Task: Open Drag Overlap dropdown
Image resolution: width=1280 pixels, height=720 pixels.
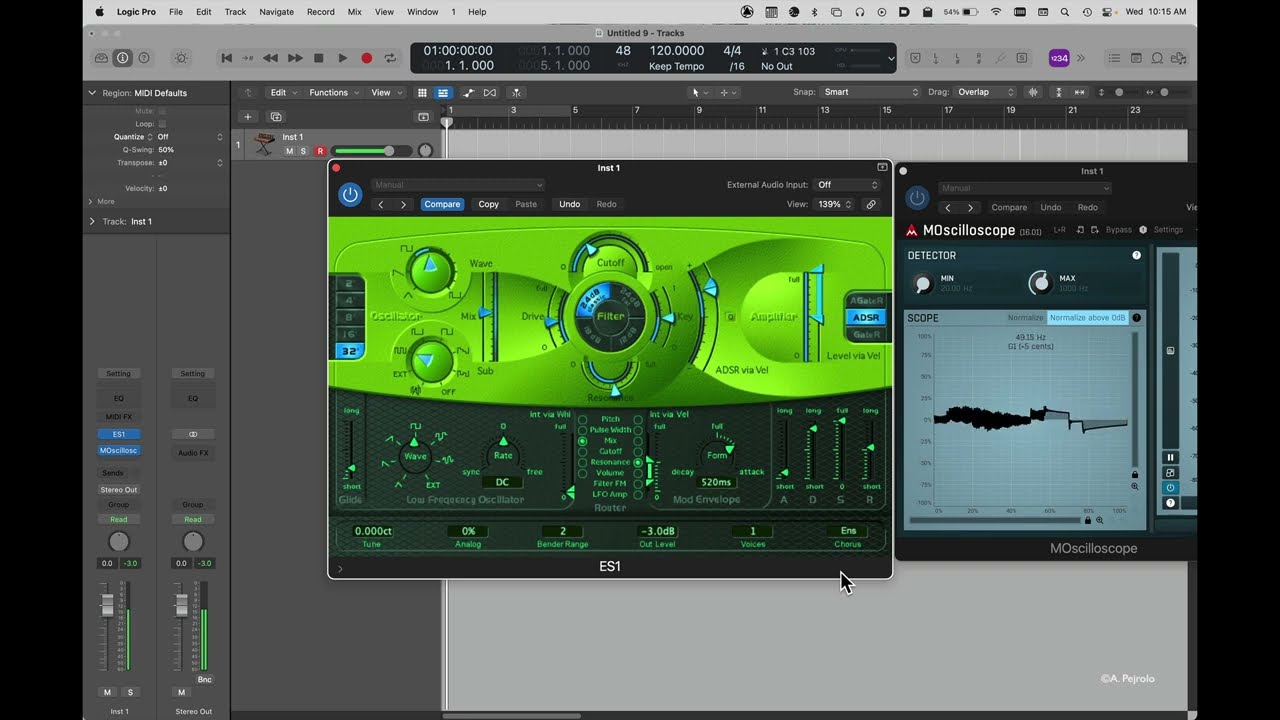Action: click(985, 92)
